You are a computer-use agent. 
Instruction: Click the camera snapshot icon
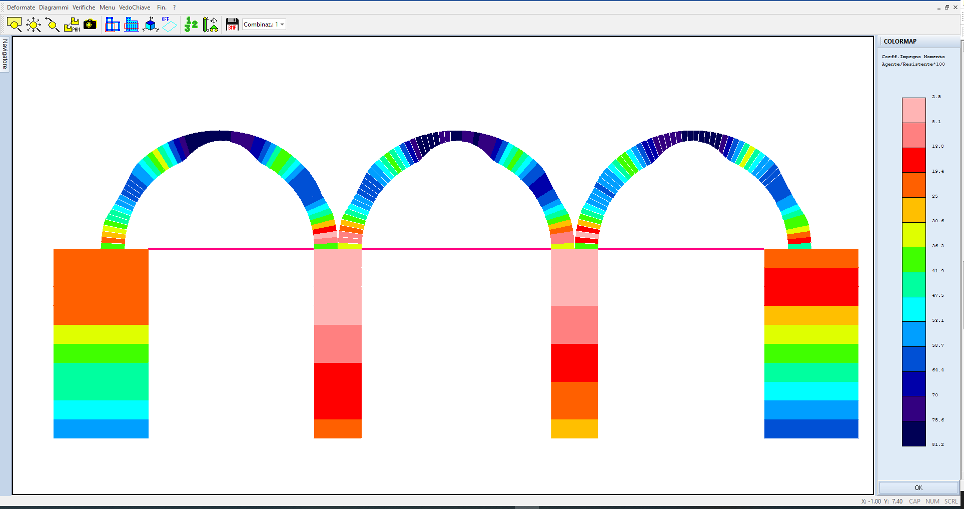pos(90,25)
